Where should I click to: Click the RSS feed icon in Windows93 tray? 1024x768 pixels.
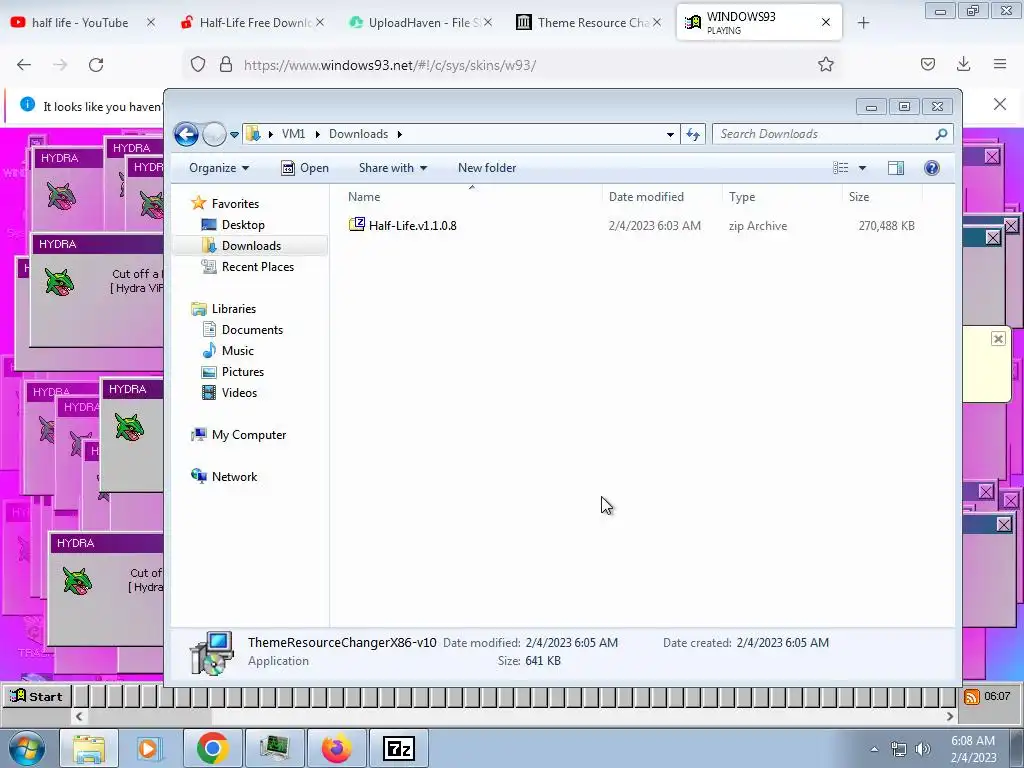[x=972, y=697]
